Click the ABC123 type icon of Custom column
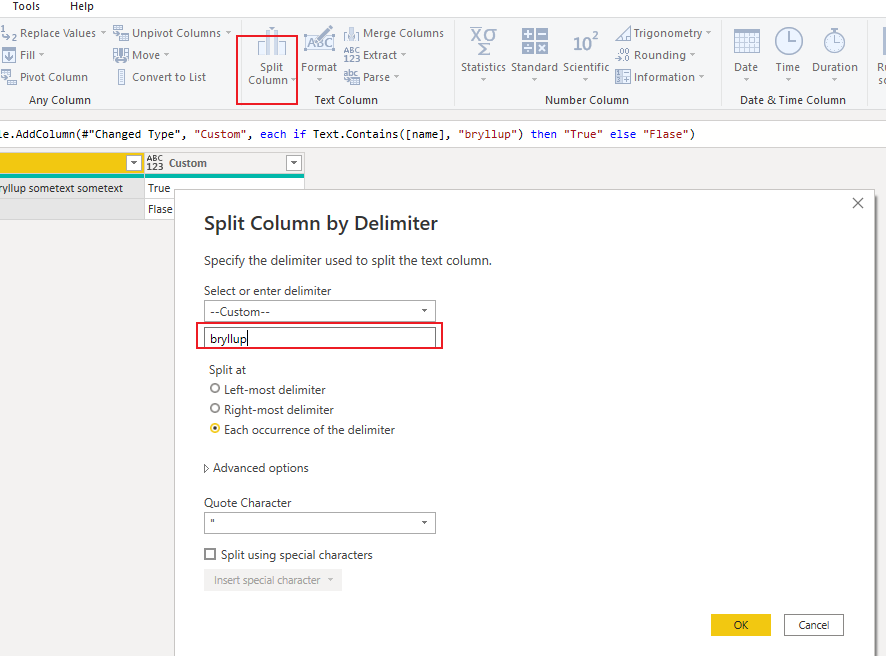Image resolution: width=886 pixels, height=656 pixels. tap(155, 163)
